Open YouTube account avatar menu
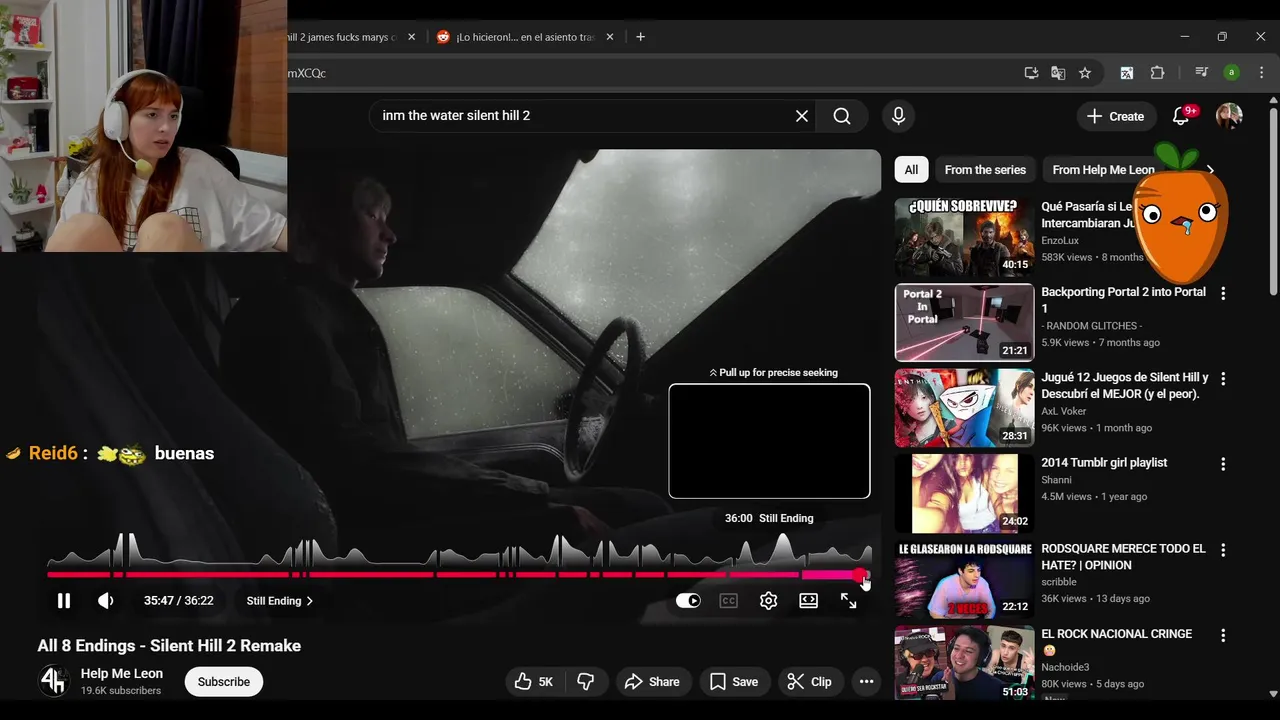The height and width of the screenshot is (720, 1280). 1229,116
